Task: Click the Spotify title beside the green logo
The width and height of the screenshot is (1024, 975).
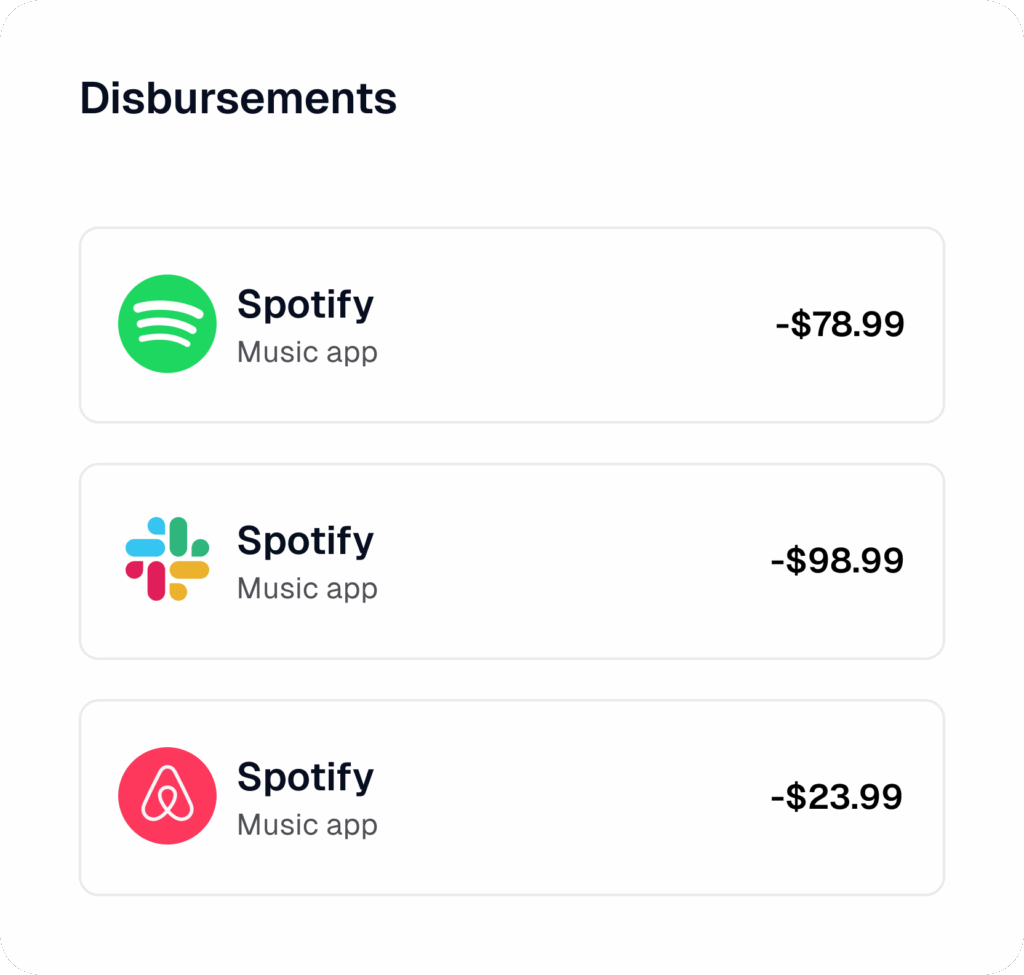Action: point(305,304)
